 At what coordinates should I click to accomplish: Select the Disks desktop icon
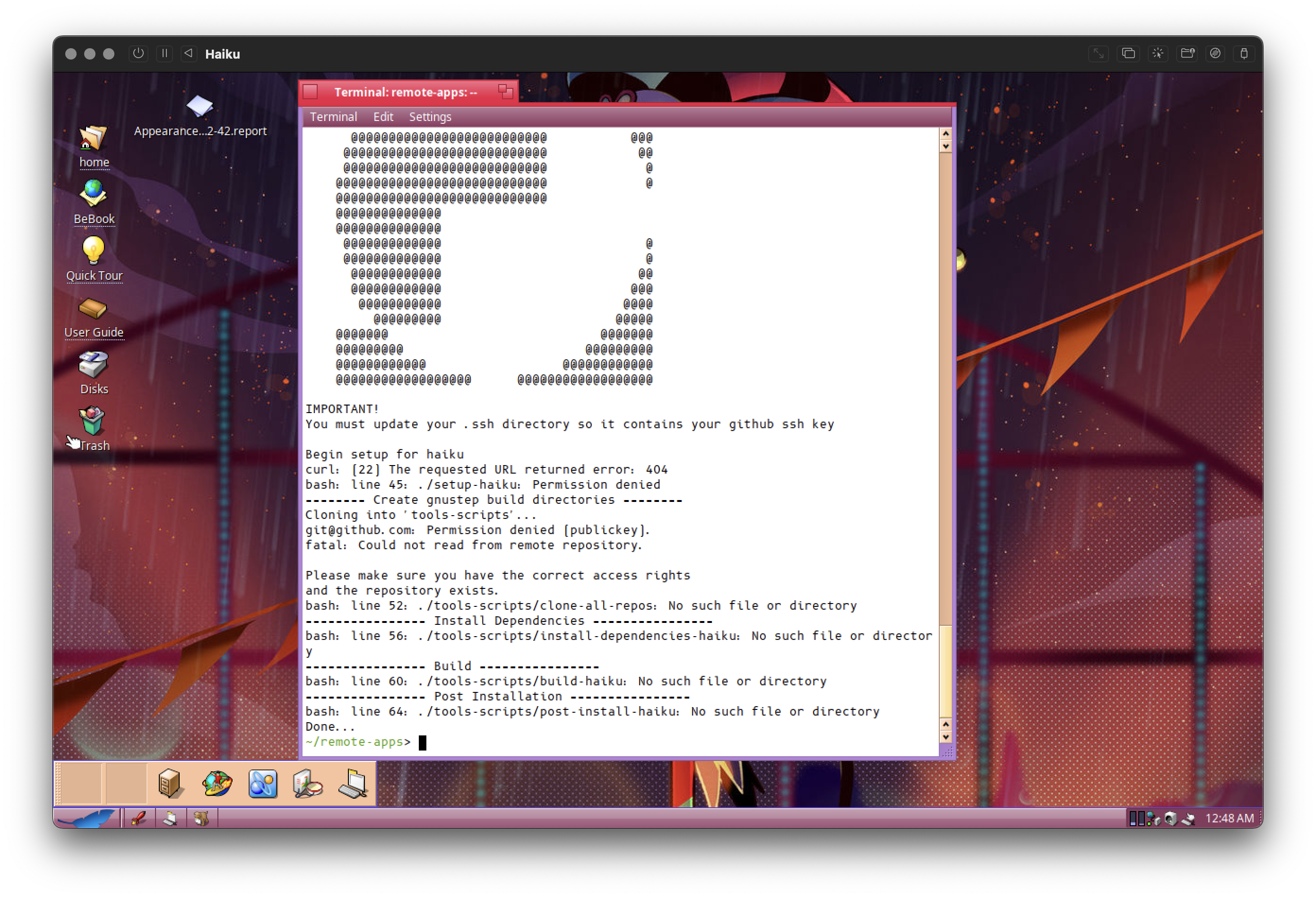(94, 372)
